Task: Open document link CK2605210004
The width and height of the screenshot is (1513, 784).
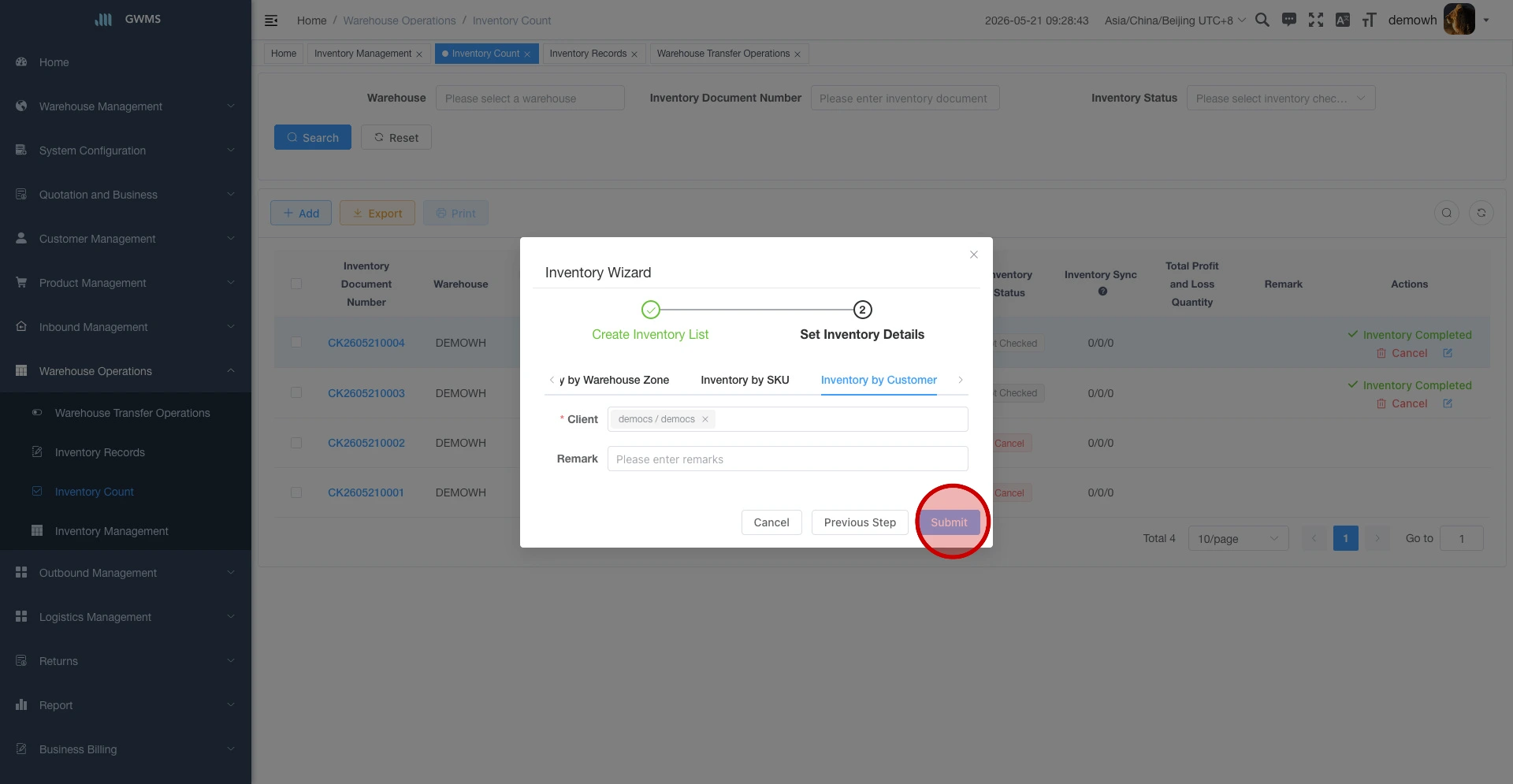Action: tap(366, 343)
